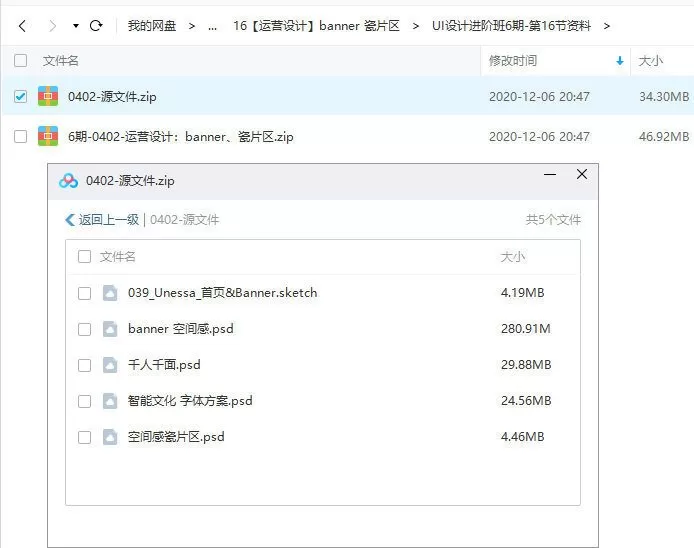This screenshot has height=548, width=694.
Task: Click the file icon for banner 空间感.psd
Action: click(110, 329)
